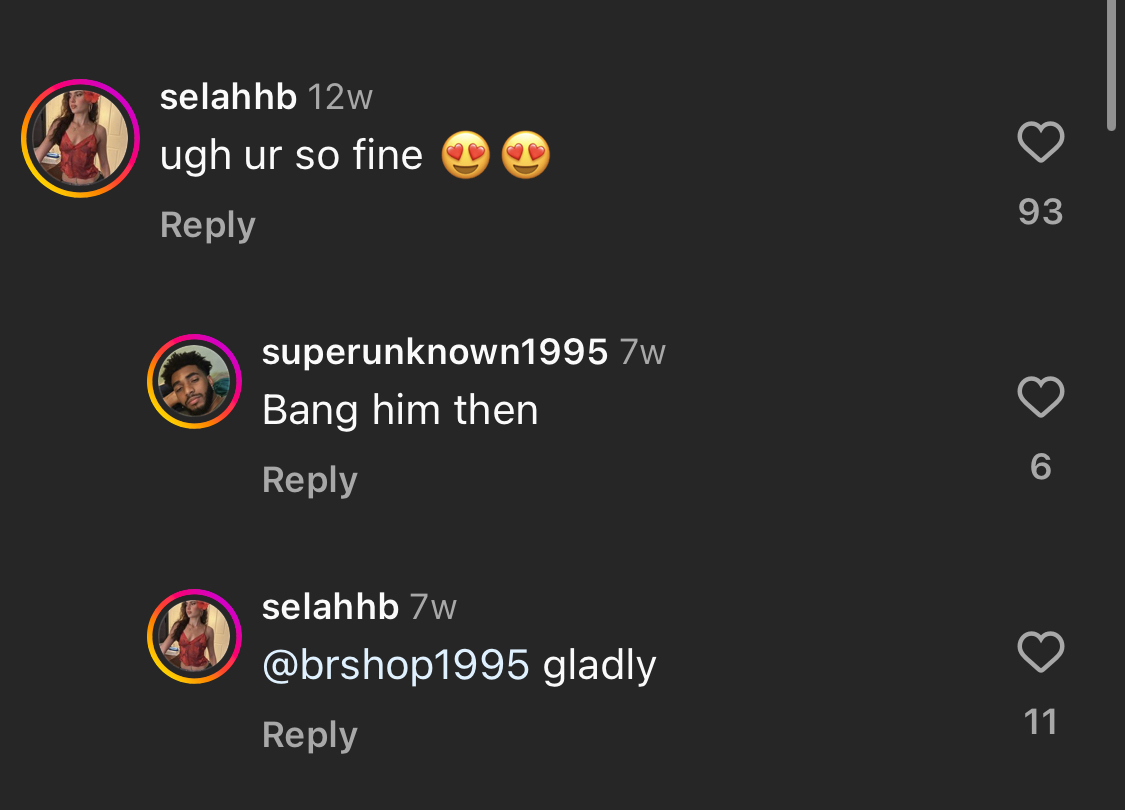Viewport: 1125px width, 810px height.
Task: Open selahhb's avatar on the top comment
Action: [x=80, y=138]
